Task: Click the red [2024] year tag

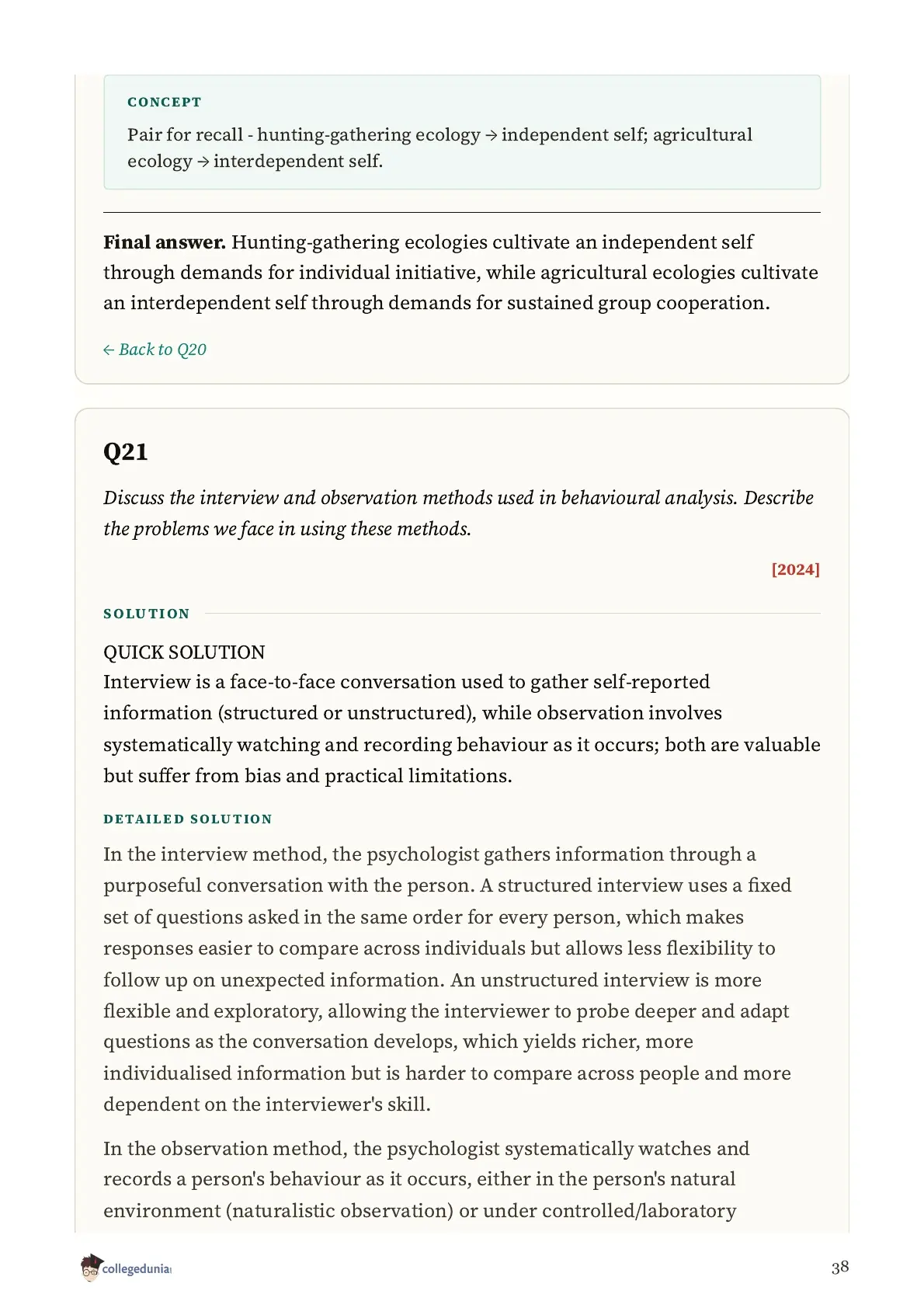Action: [x=795, y=569]
